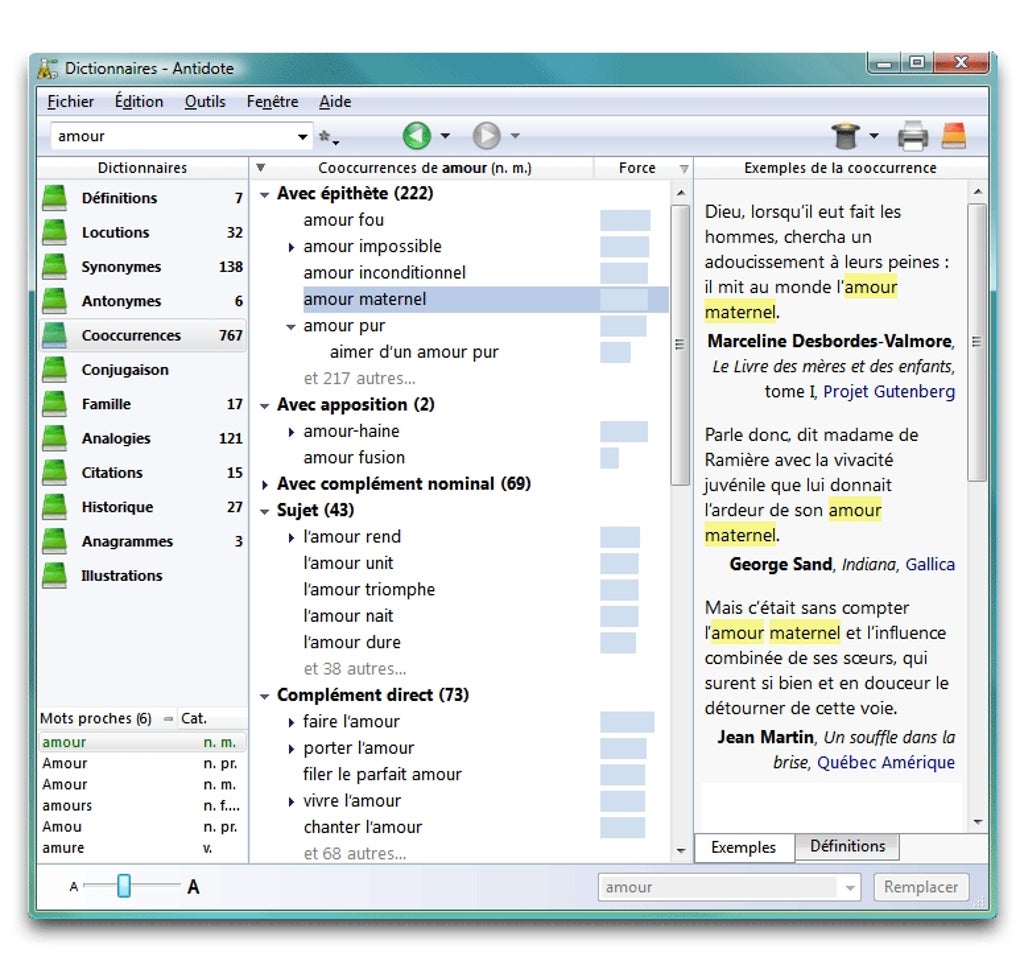Open the Définitions dictionary book icon
The height and width of the screenshot is (965, 1020).
click(x=54, y=198)
